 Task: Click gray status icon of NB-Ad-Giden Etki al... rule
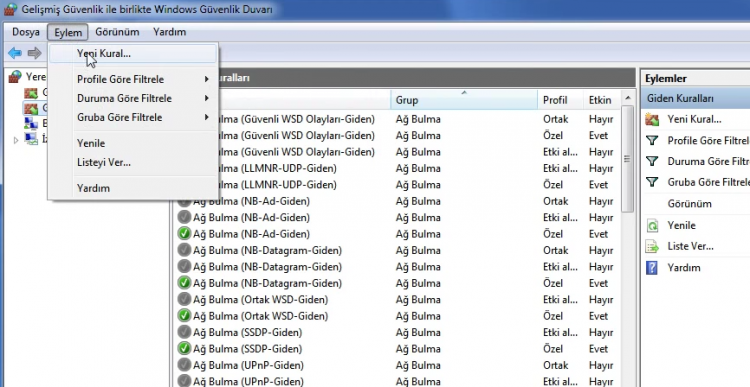coord(184,217)
